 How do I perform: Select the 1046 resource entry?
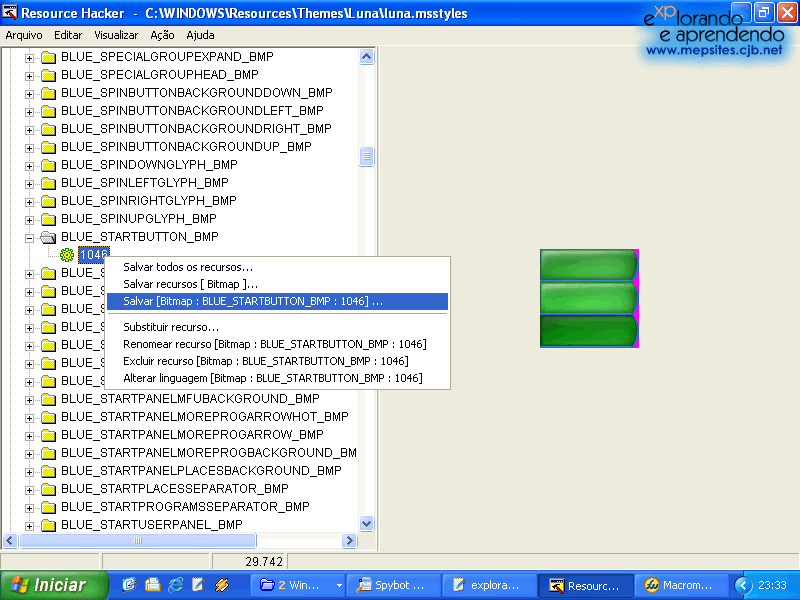tap(94, 255)
